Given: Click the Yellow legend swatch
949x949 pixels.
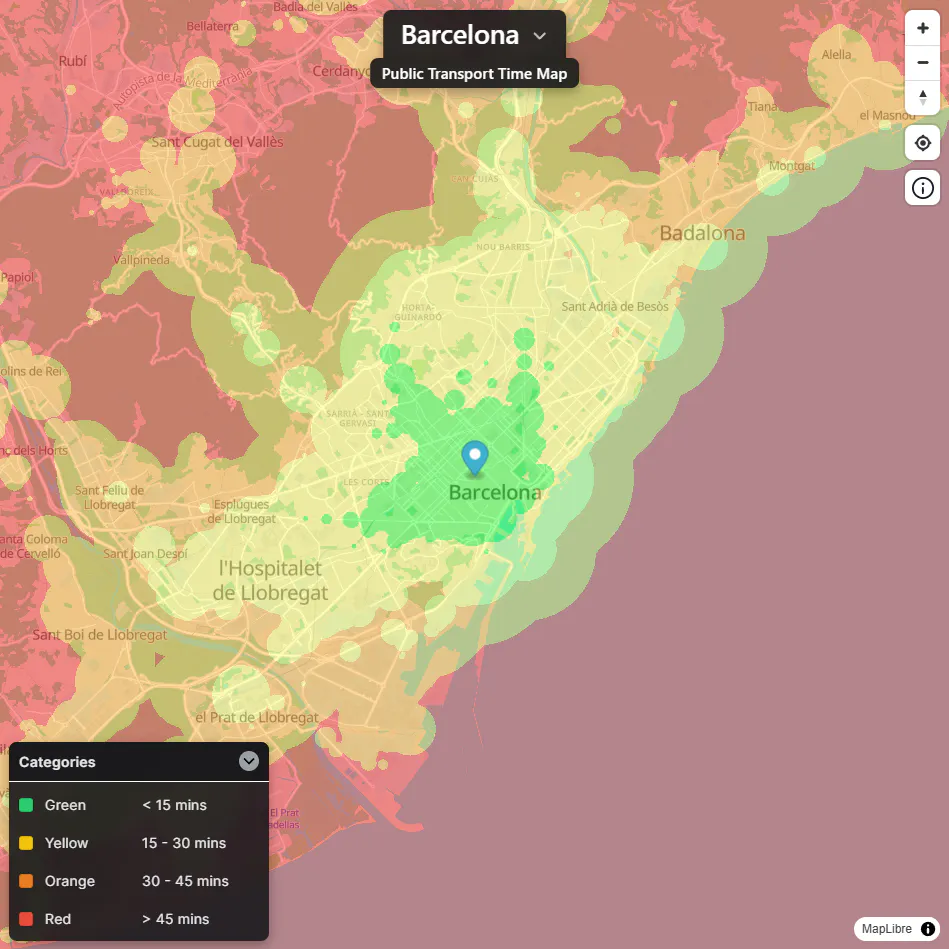Looking at the screenshot, I should pyautogui.click(x=26, y=843).
